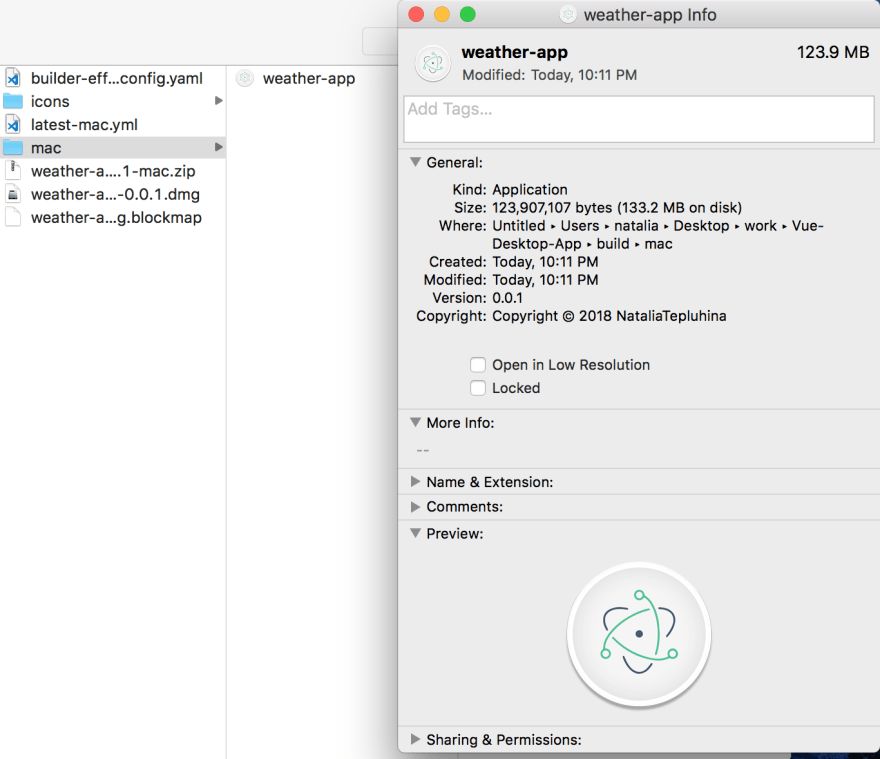Select the icons folder icon

point(13,101)
